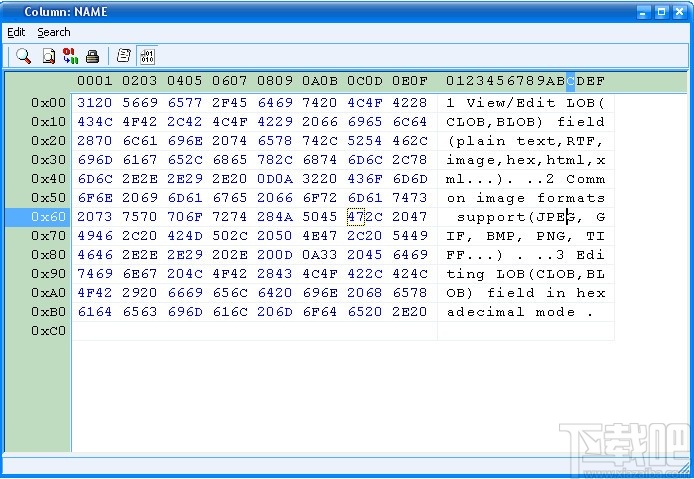Screen dimensions: 694x479
Task: Click hex cell 434C
Action: 94,122
